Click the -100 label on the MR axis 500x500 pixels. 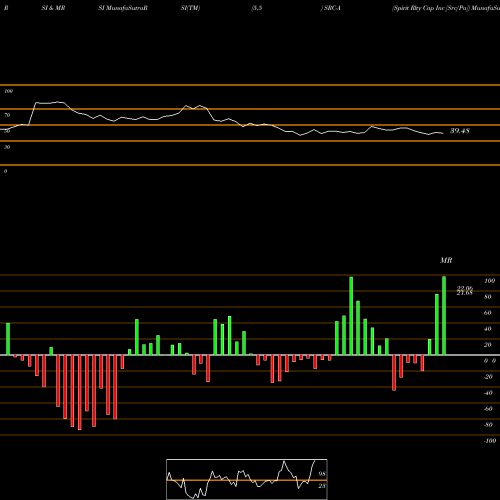(x=490, y=441)
